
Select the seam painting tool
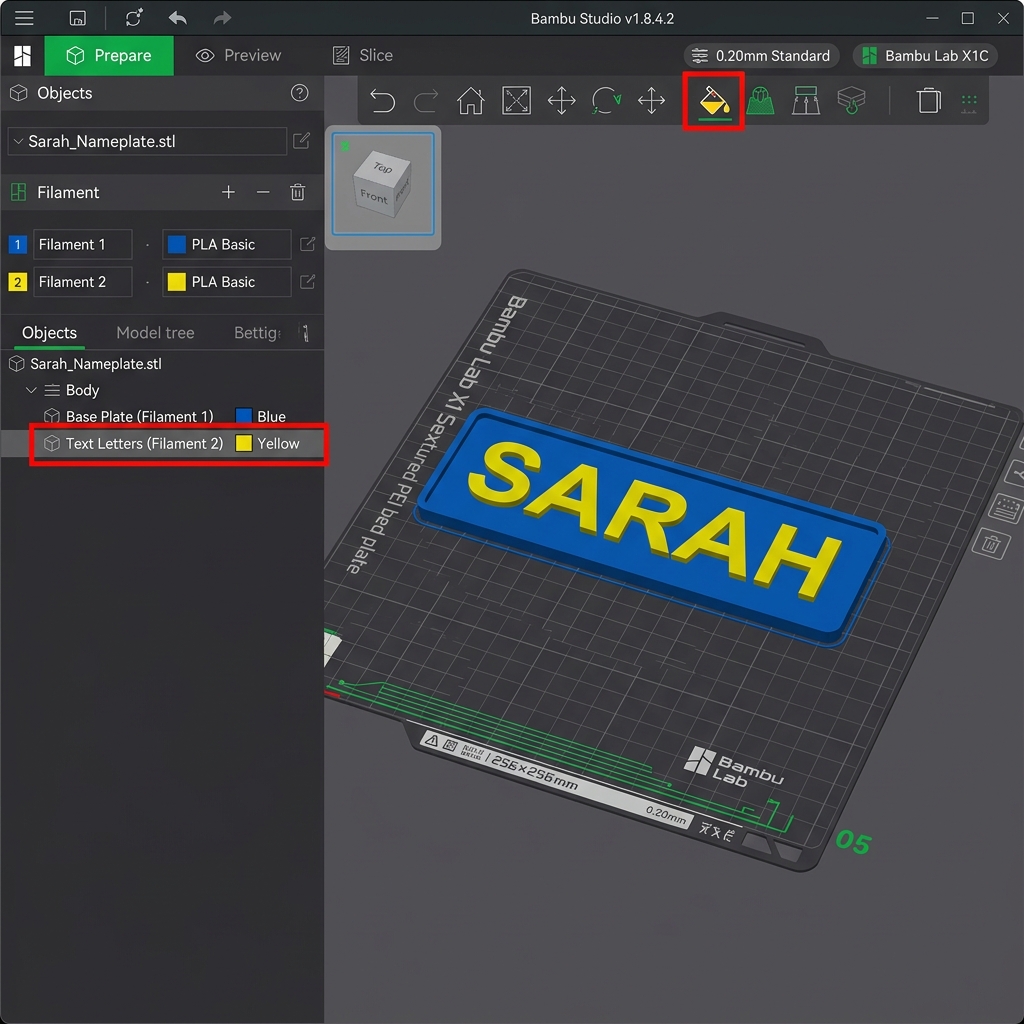point(805,101)
